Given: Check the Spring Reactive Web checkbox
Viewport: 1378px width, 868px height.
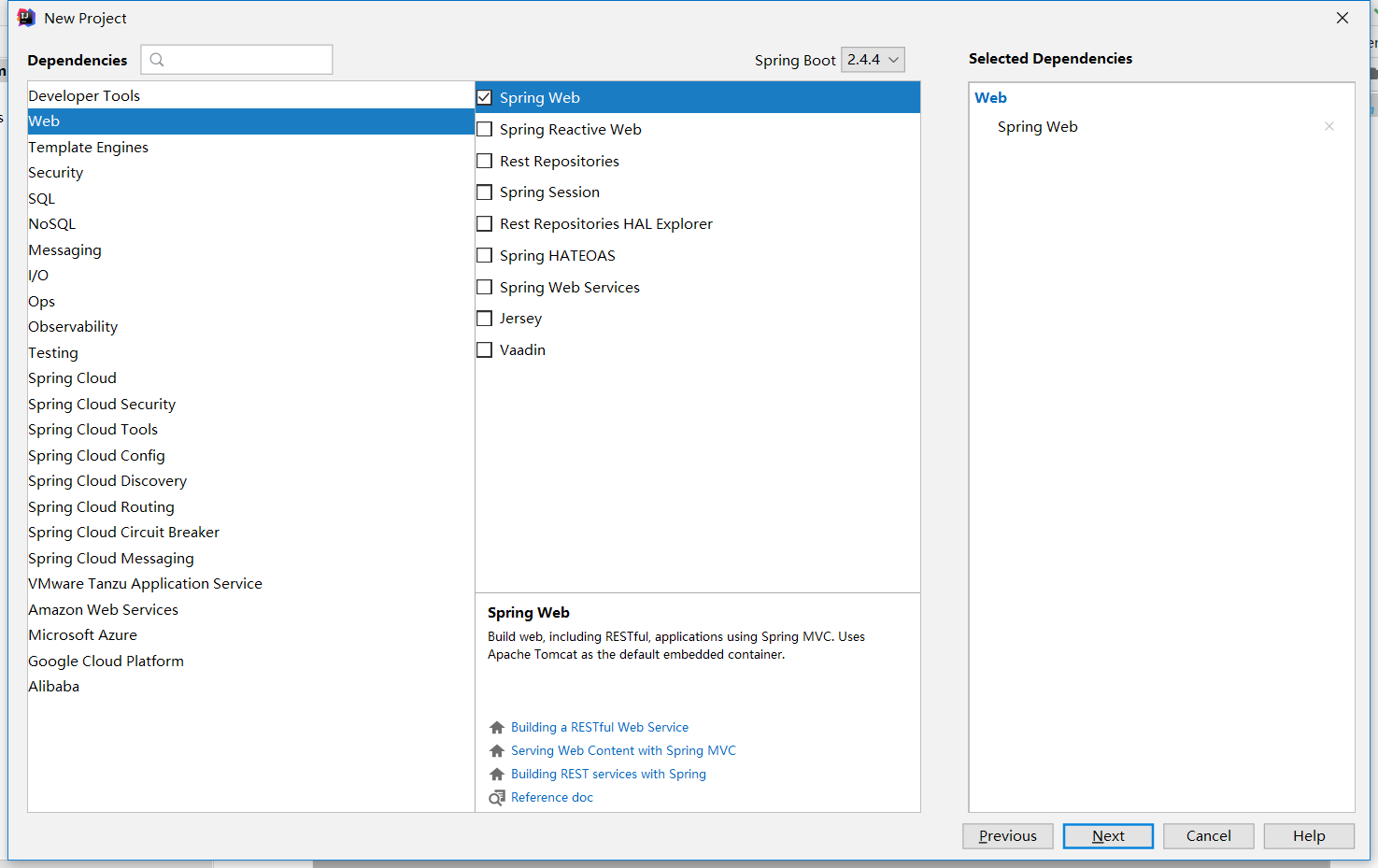Looking at the screenshot, I should pos(484,129).
